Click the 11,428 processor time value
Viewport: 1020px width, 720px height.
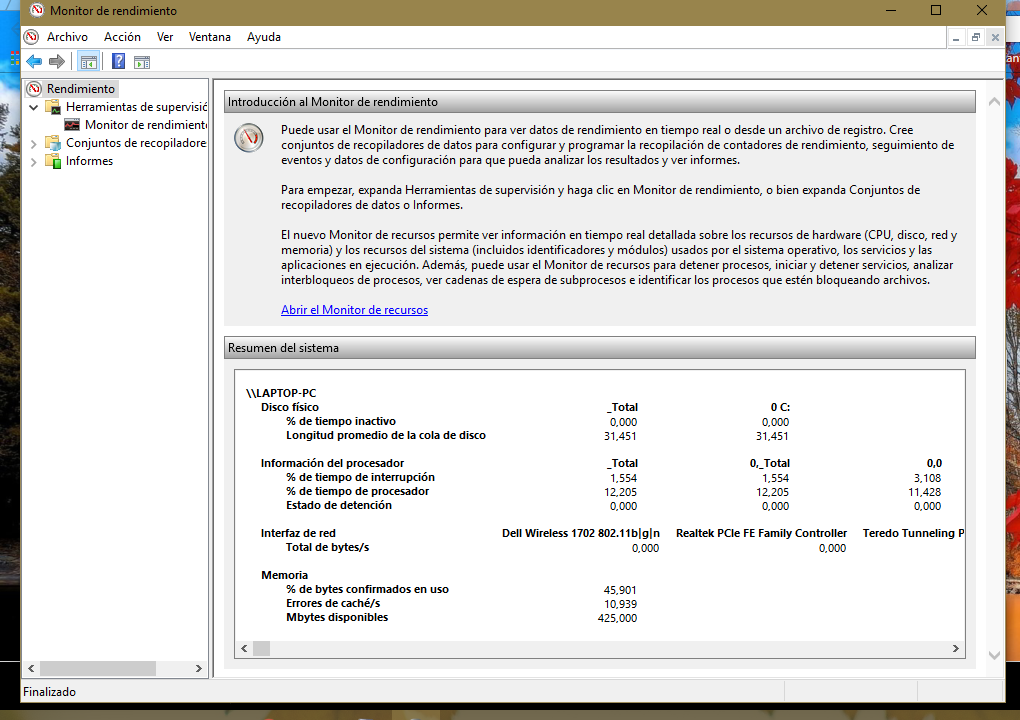tap(924, 492)
